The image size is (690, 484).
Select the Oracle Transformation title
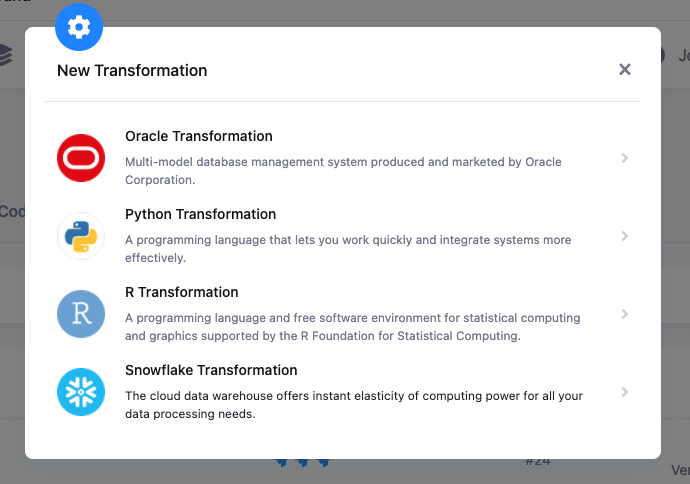198,136
